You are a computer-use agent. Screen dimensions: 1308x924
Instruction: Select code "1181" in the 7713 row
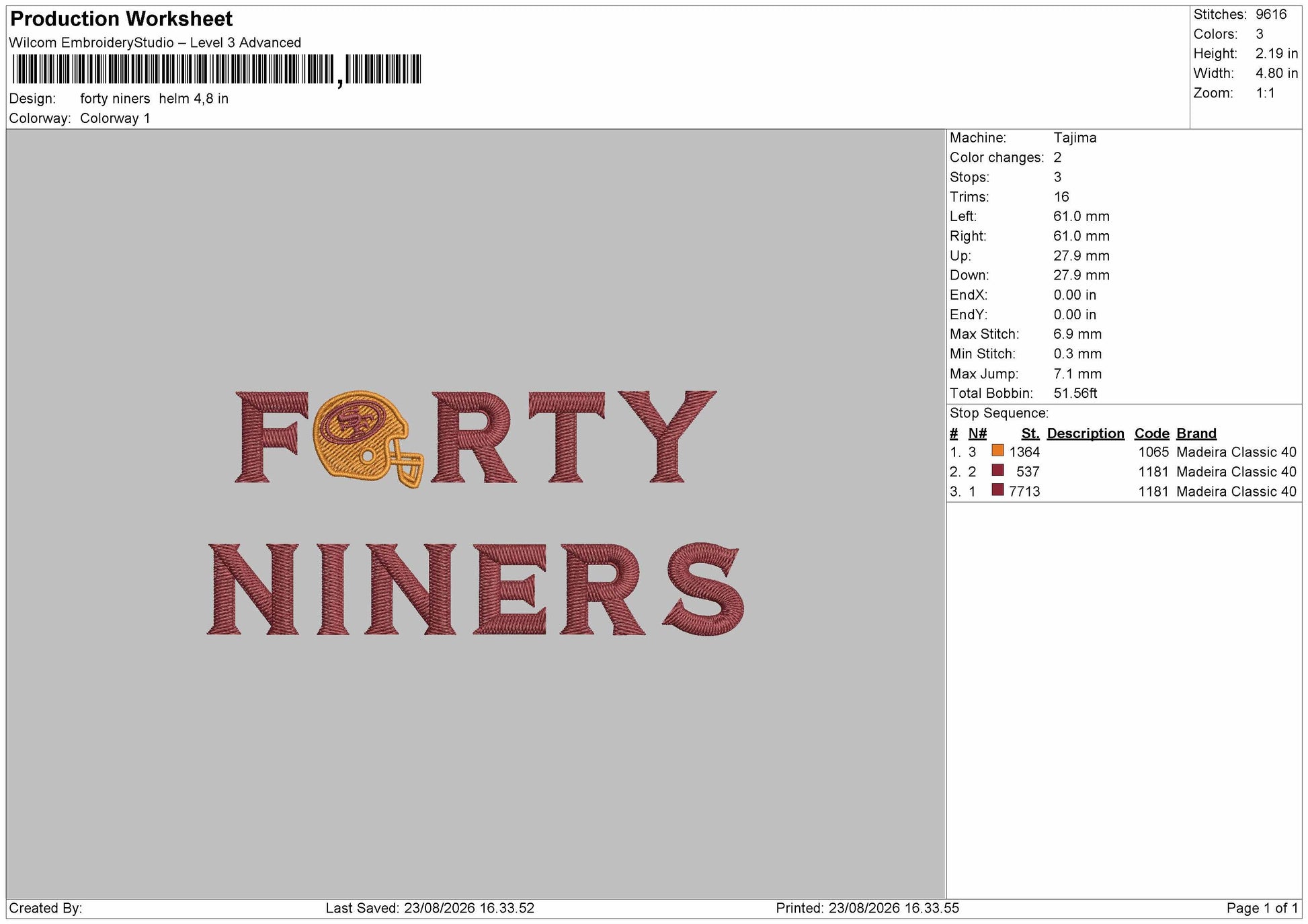[x=1154, y=491]
